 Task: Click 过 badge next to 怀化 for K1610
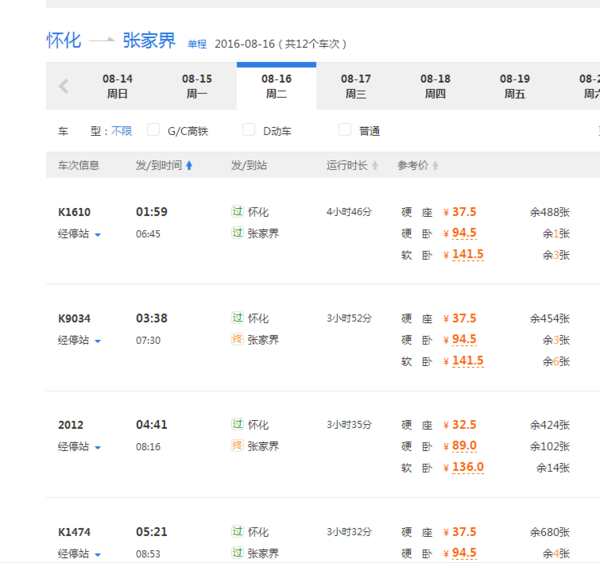[238, 211]
